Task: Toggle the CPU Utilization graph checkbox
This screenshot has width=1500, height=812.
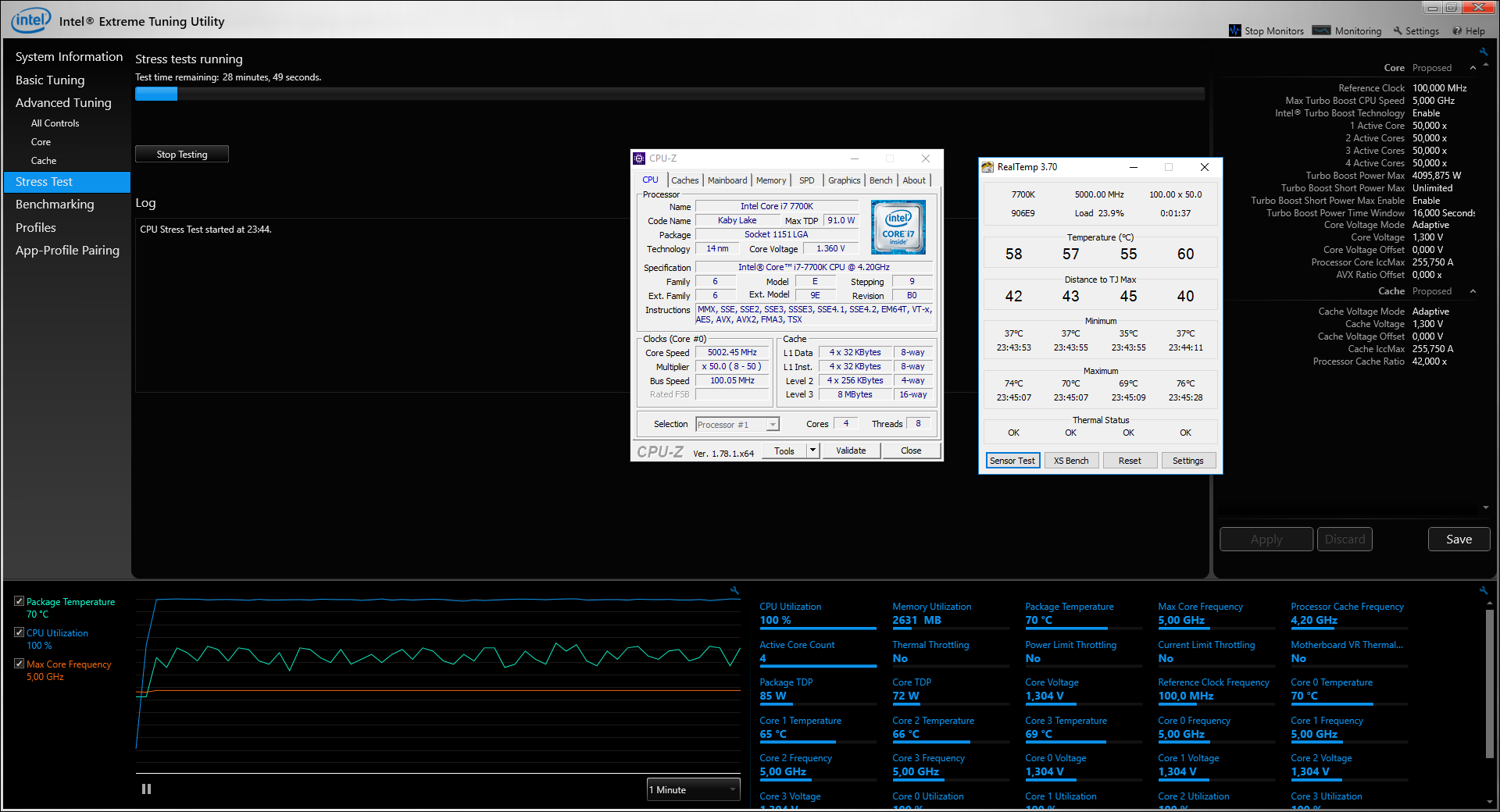Action: [19, 632]
